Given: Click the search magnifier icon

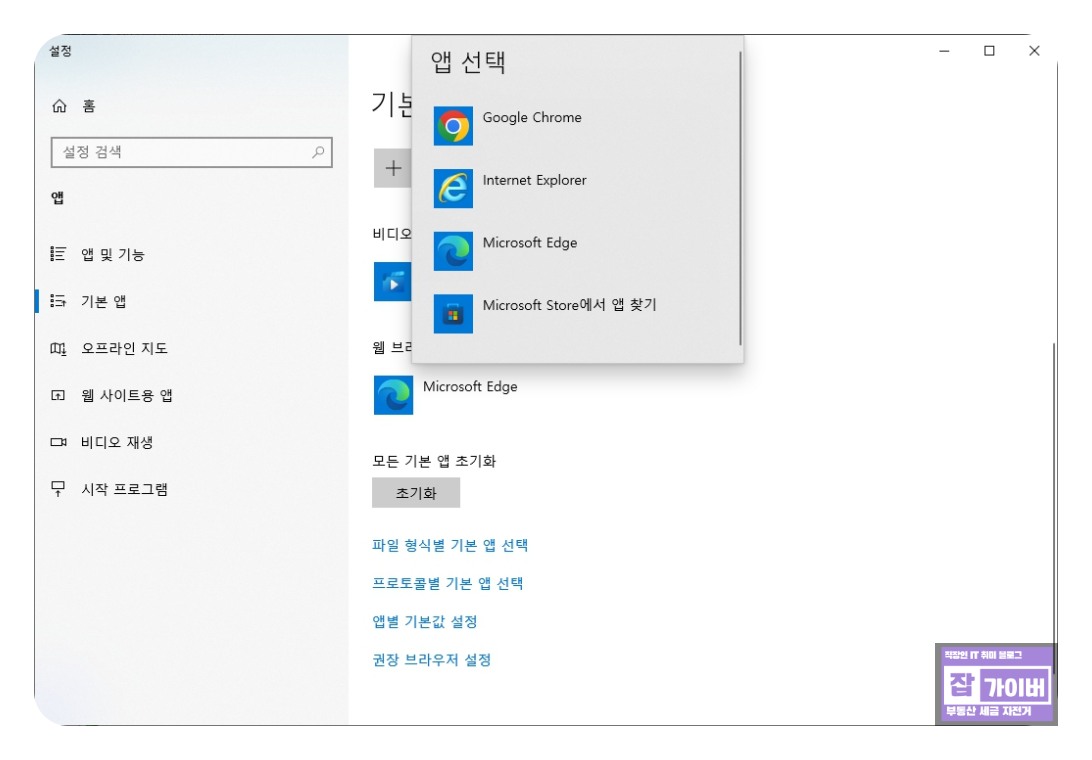Looking at the screenshot, I should [318, 152].
